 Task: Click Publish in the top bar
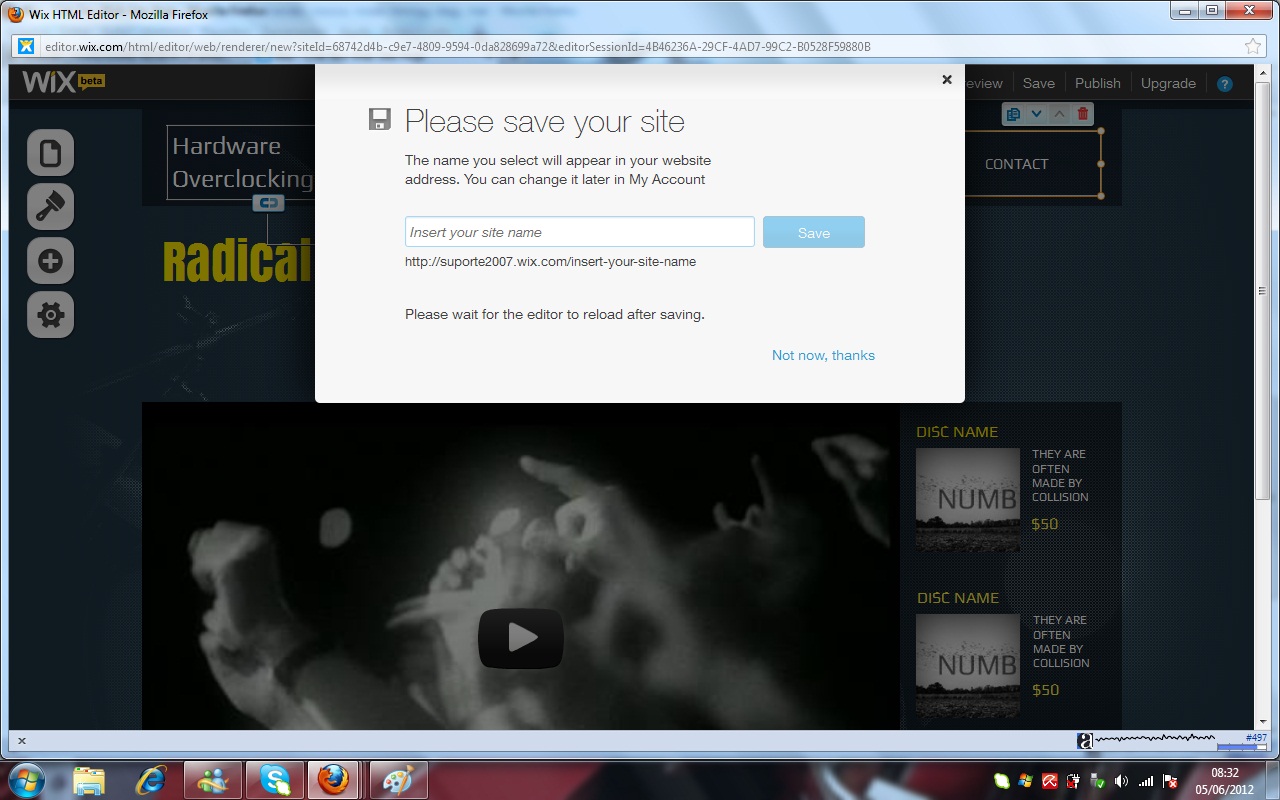pyautogui.click(x=1097, y=83)
